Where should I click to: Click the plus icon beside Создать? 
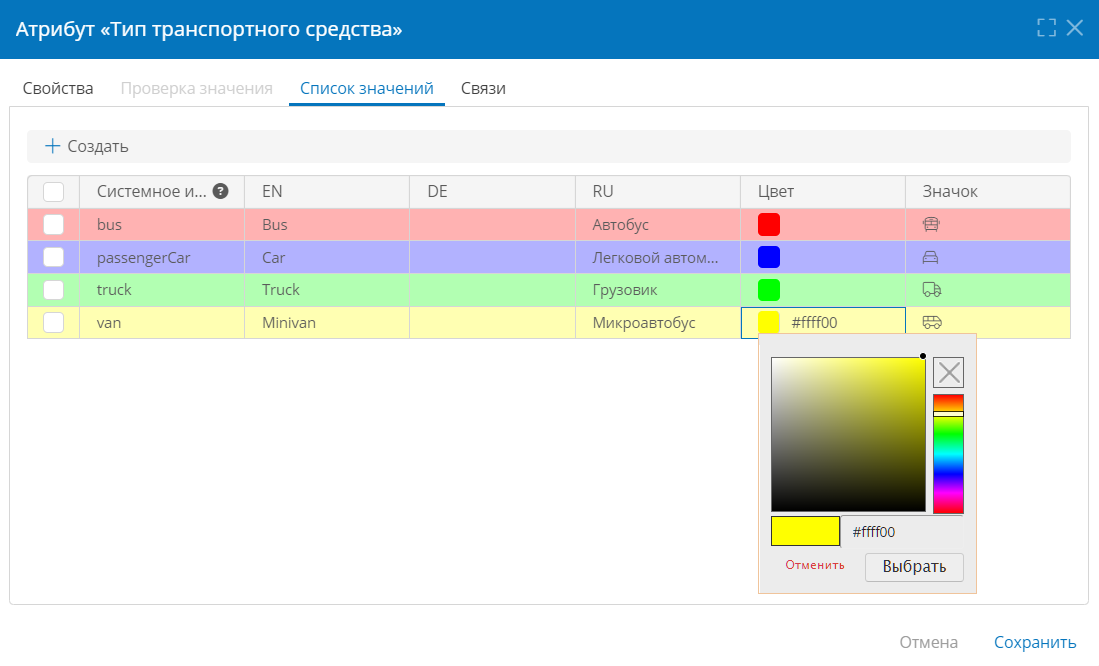53,146
